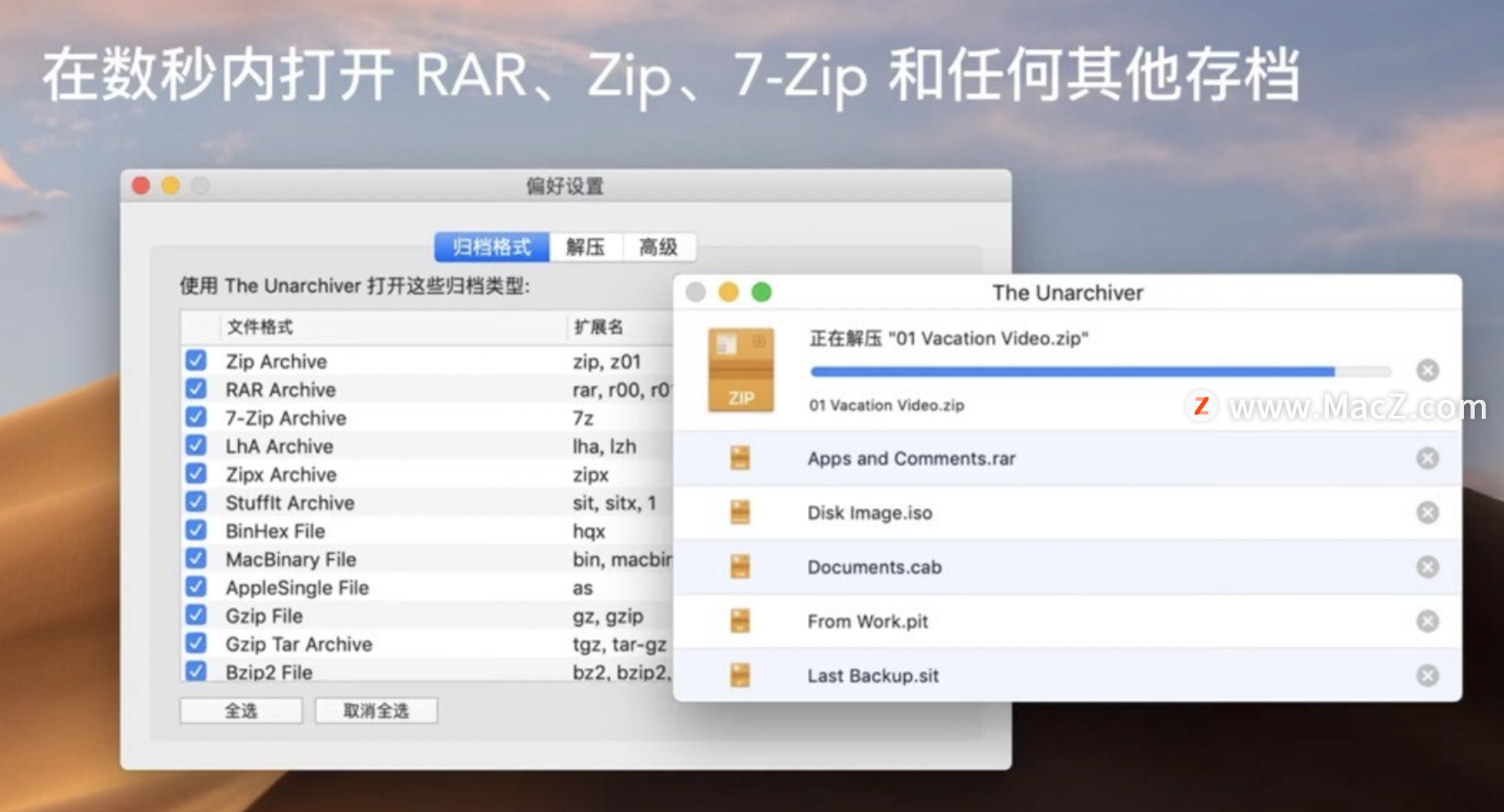This screenshot has width=1504, height=812.
Task: Open the 高级 tab
Action: click(x=659, y=247)
